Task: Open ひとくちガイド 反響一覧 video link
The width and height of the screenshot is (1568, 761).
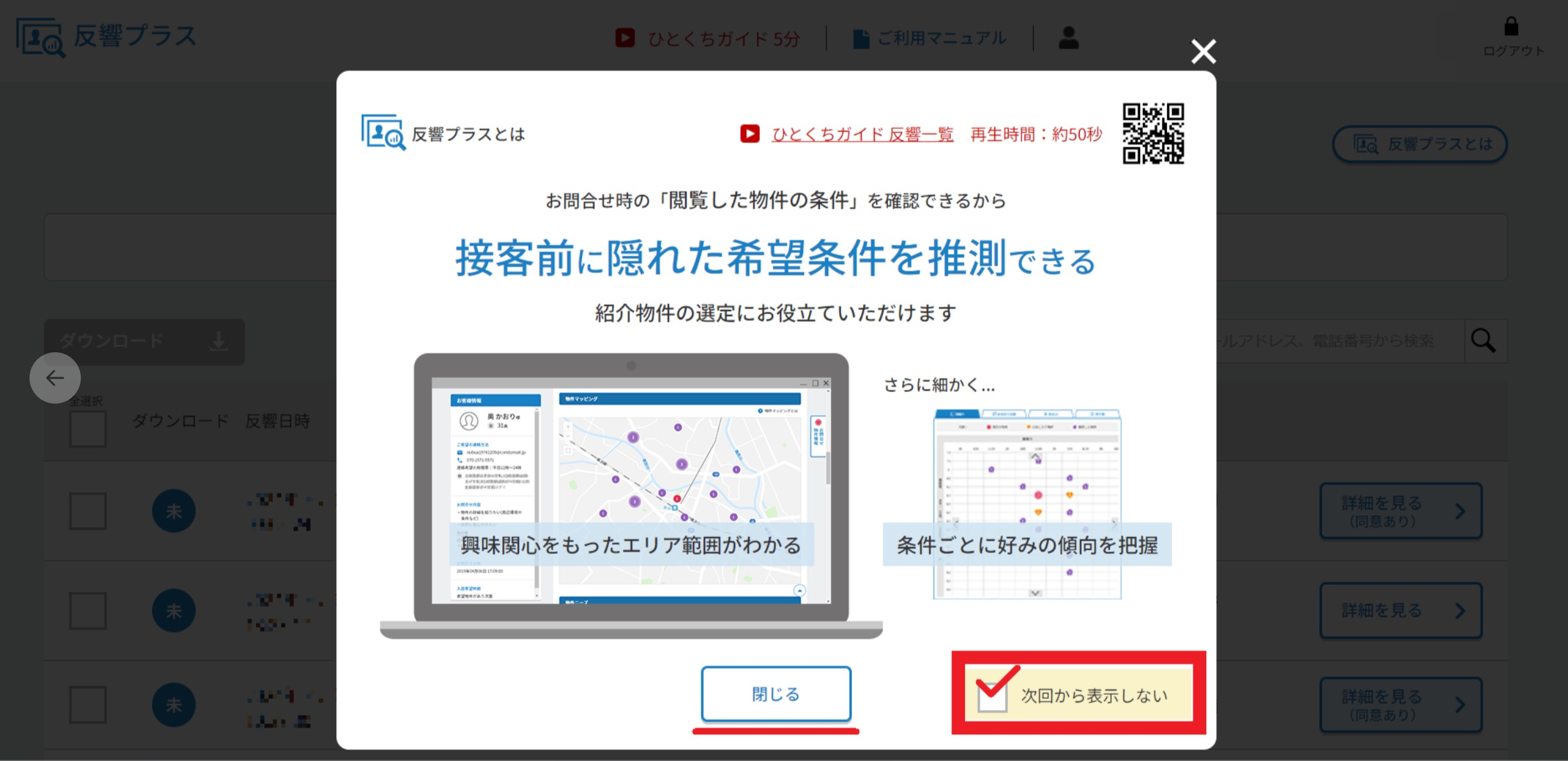Action: click(862, 134)
